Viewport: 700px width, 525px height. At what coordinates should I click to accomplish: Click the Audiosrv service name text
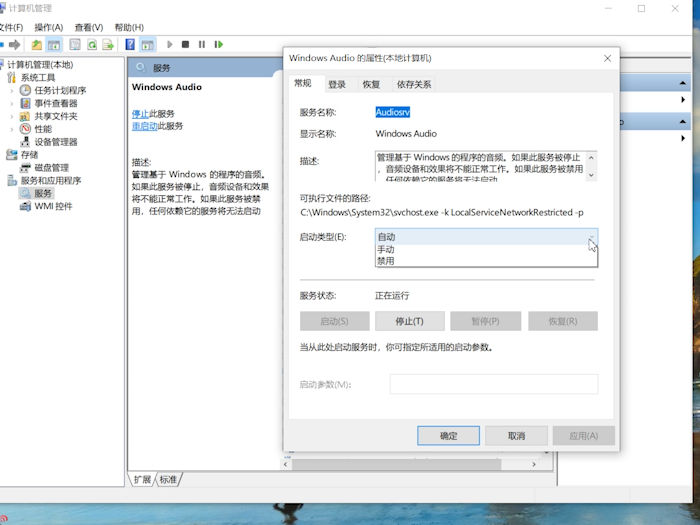[392, 112]
